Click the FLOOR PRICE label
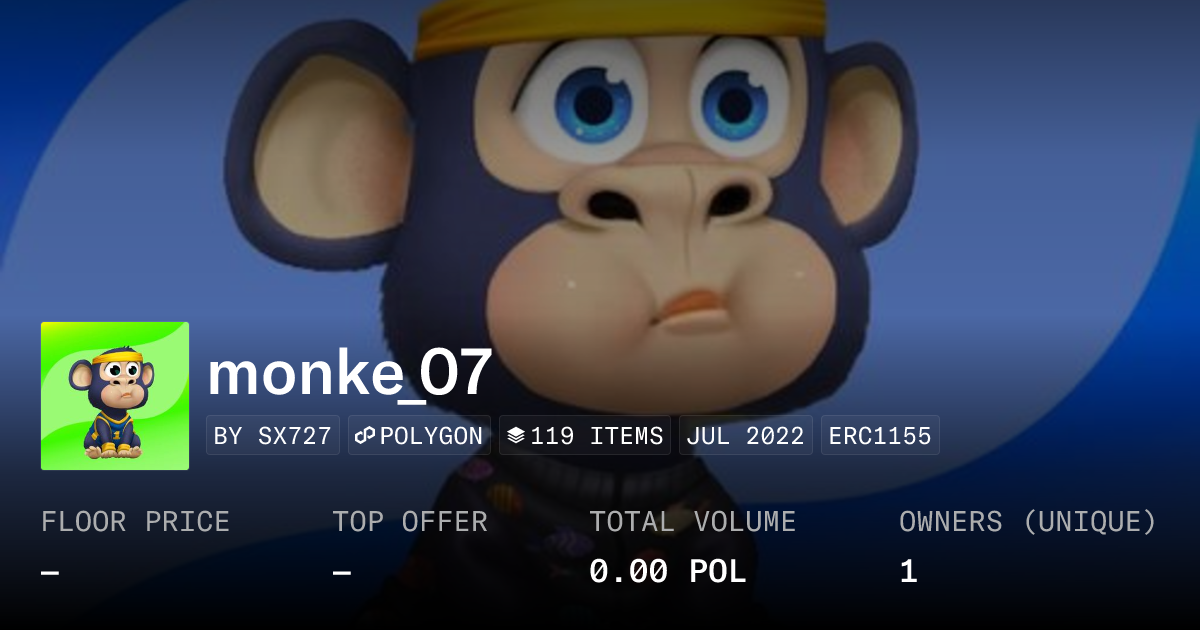The image size is (1200, 630). (x=135, y=522)
